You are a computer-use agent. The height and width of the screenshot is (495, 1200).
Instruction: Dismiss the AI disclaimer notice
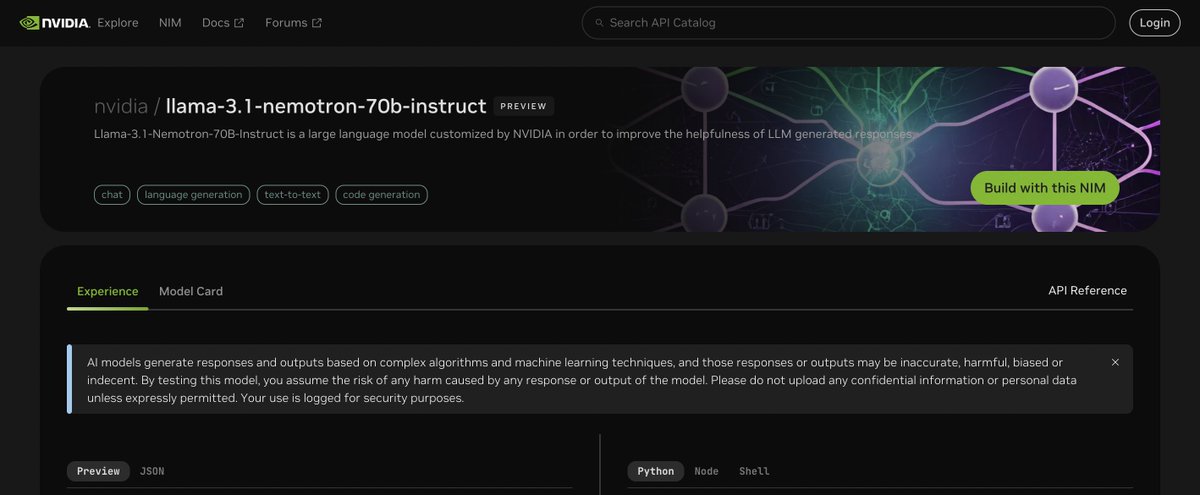tap(1115, 362)
